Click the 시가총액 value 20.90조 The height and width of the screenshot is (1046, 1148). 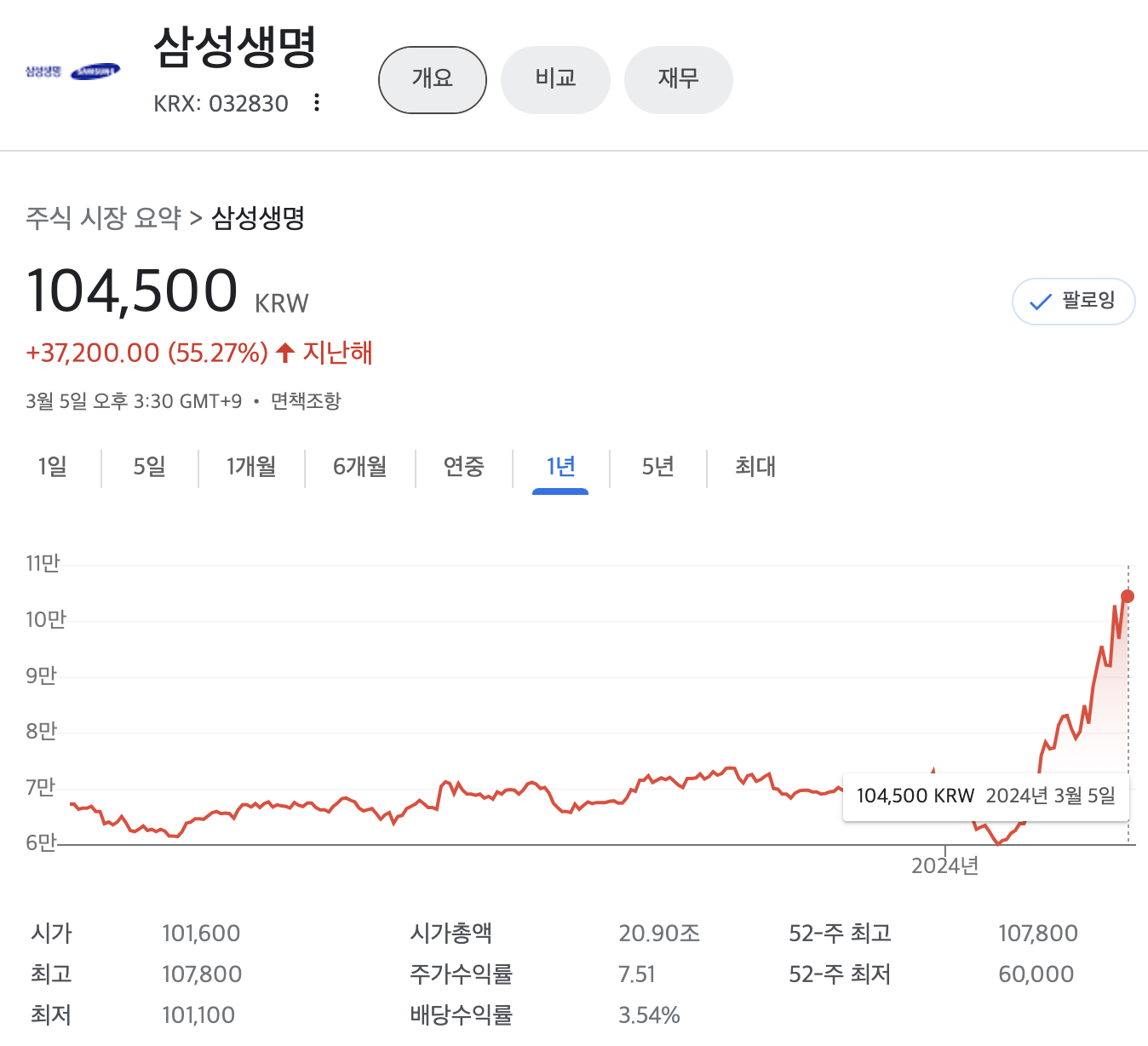[659, 934]
